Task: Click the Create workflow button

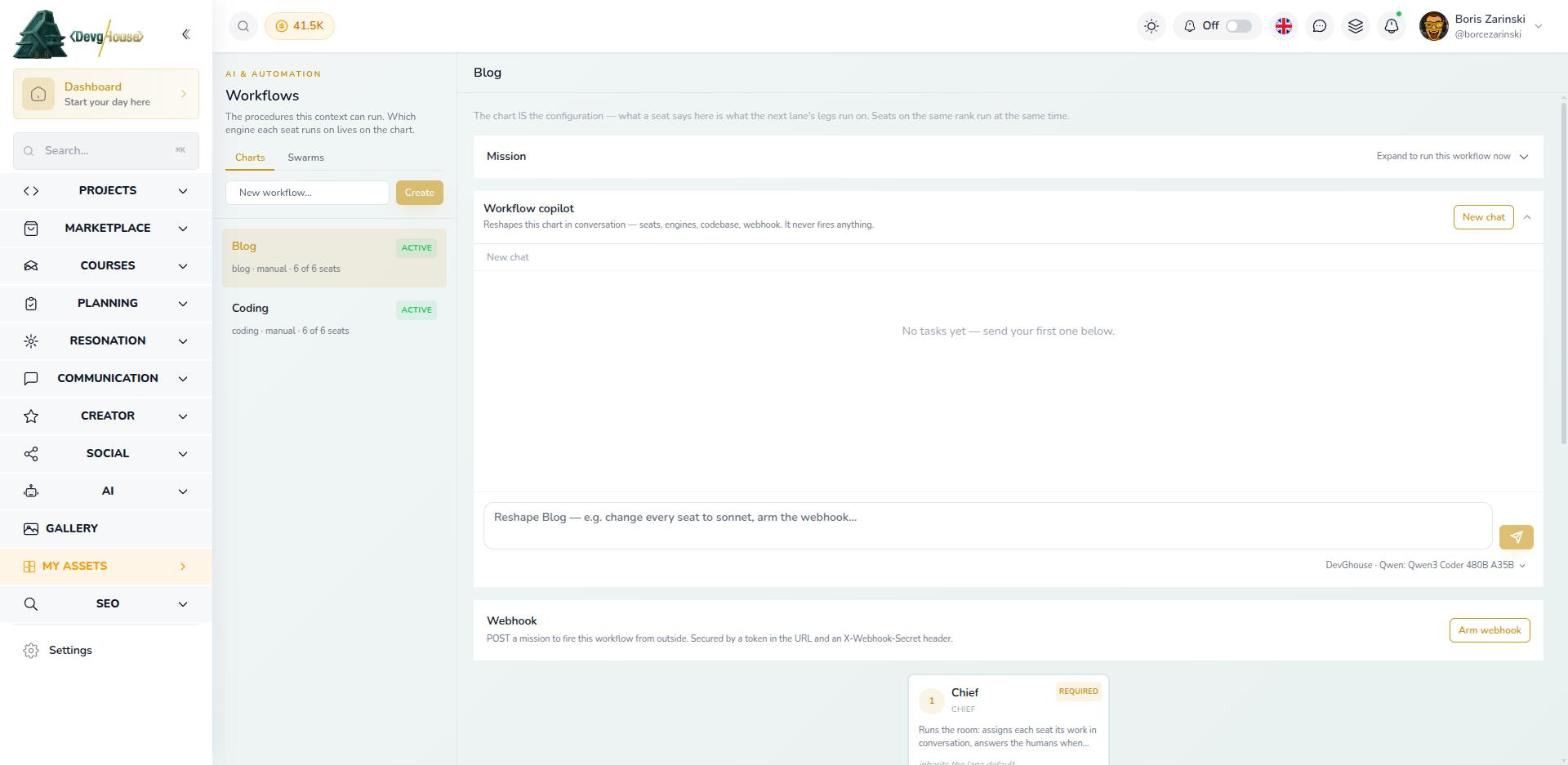Action: point(419,193)
